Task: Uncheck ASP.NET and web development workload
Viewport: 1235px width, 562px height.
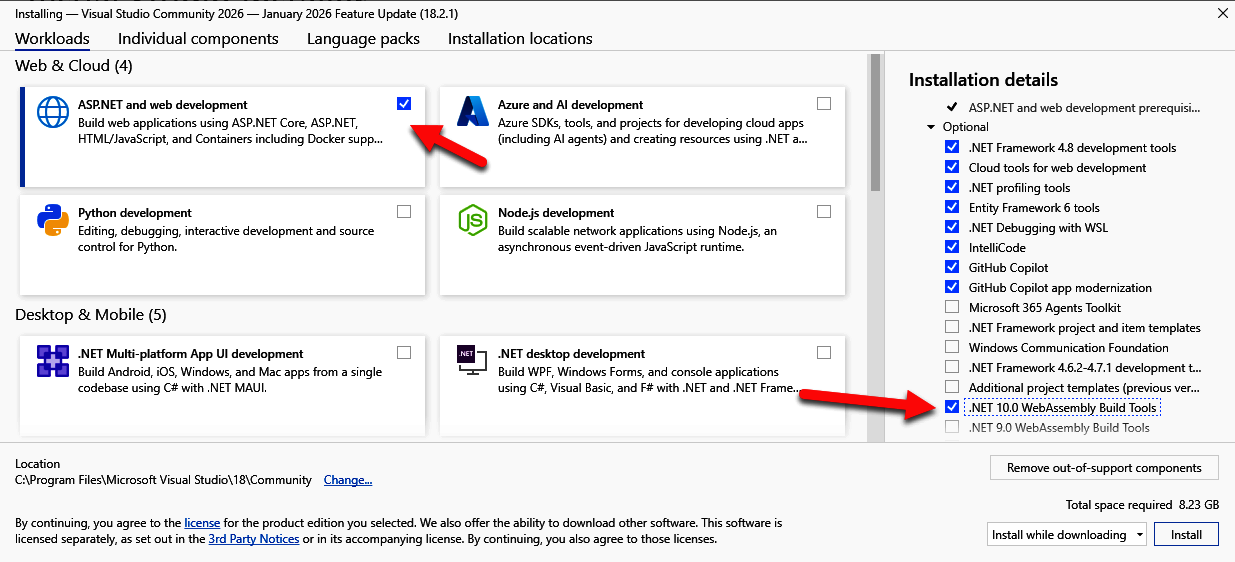Action: click(x=404, y=103)
